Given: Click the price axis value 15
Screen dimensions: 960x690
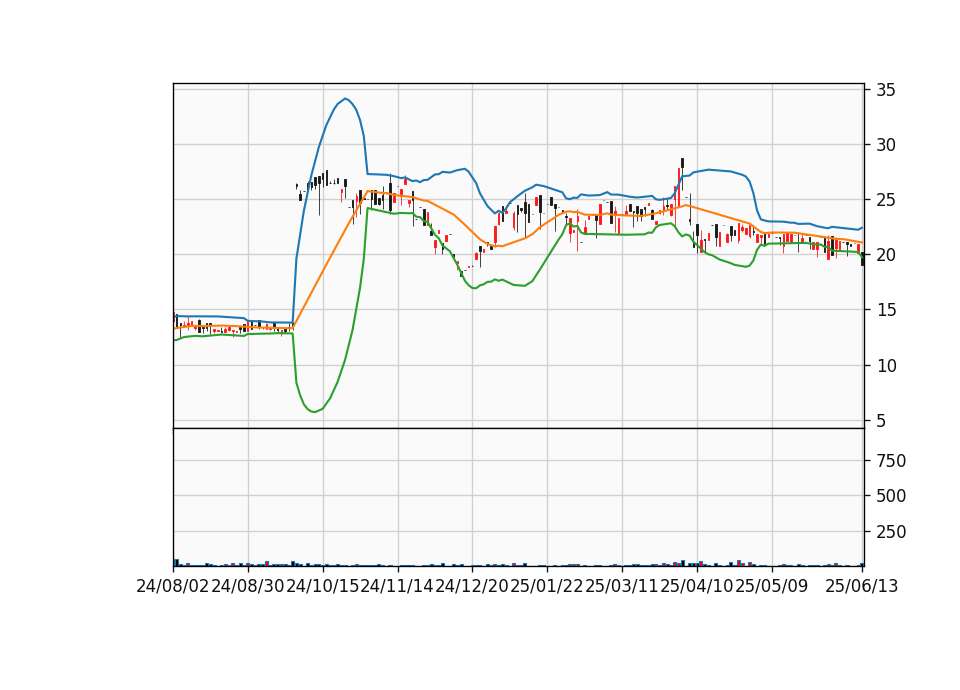Looking at the screenshot, I should click(x=886, y=310).
